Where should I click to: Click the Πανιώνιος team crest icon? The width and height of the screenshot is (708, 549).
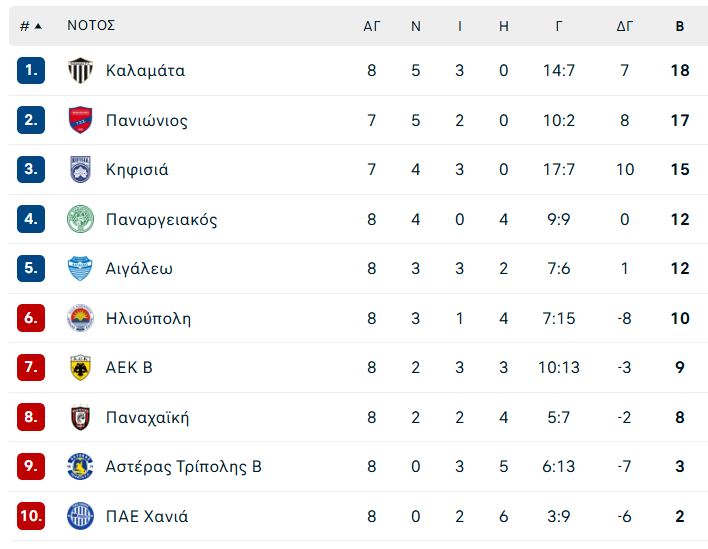click(x=80, y=120)
